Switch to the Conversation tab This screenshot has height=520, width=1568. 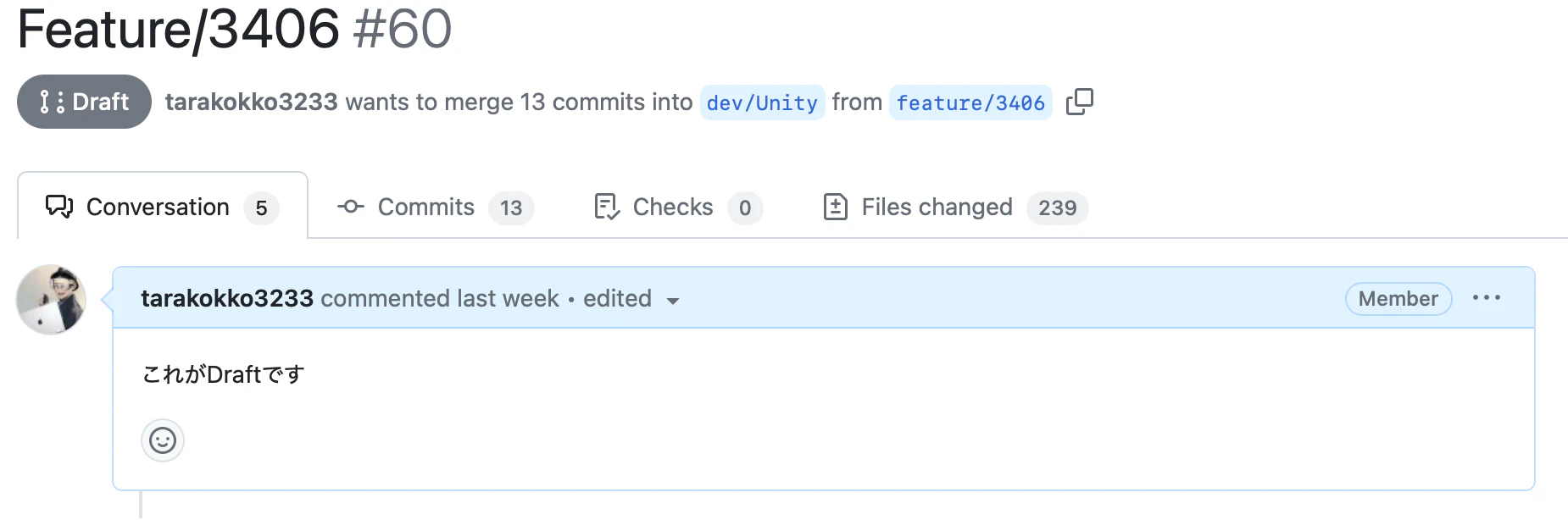[162, 207]
